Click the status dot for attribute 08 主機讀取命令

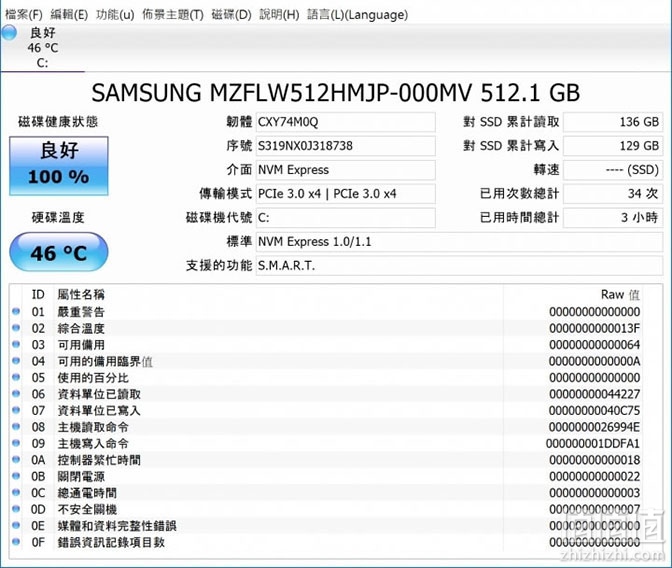[16, 427]
